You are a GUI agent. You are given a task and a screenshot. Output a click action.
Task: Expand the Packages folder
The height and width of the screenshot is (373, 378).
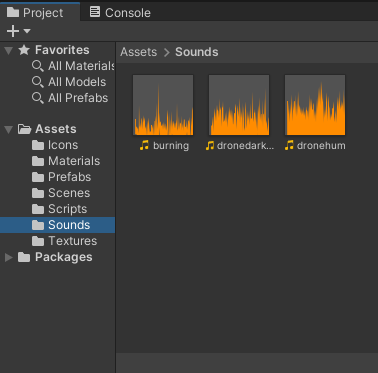[x=8, y=257]
